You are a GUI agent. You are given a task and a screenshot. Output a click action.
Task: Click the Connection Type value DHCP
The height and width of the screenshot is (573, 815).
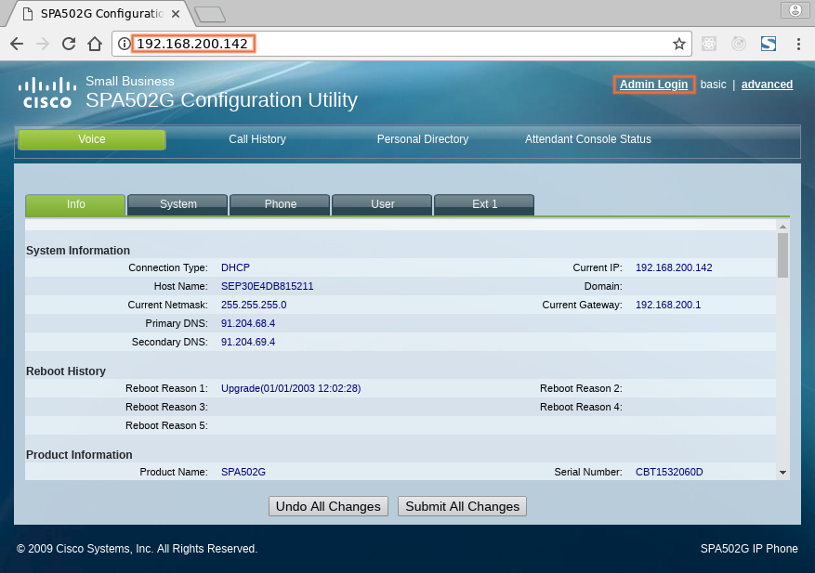(x=235, y=268)
